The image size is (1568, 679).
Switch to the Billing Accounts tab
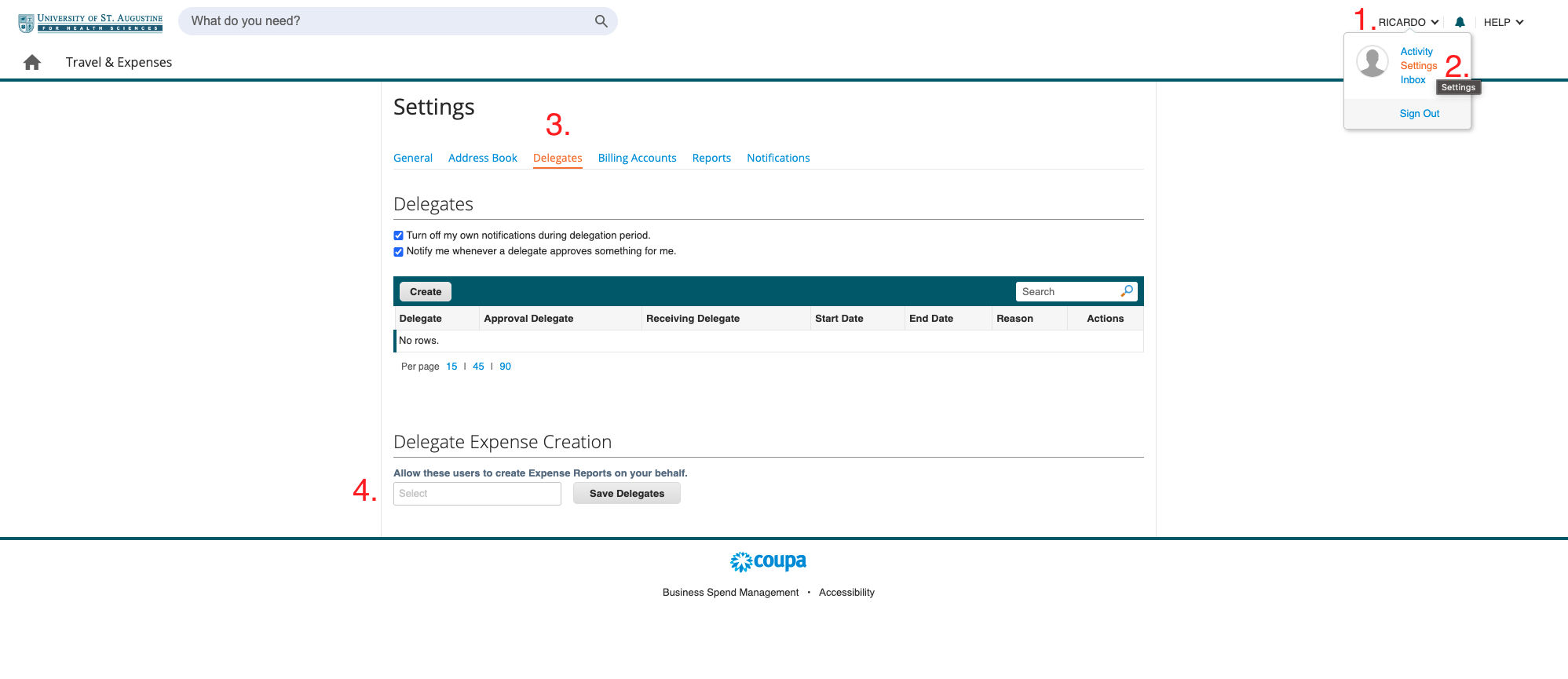click(x=637, y=158)
